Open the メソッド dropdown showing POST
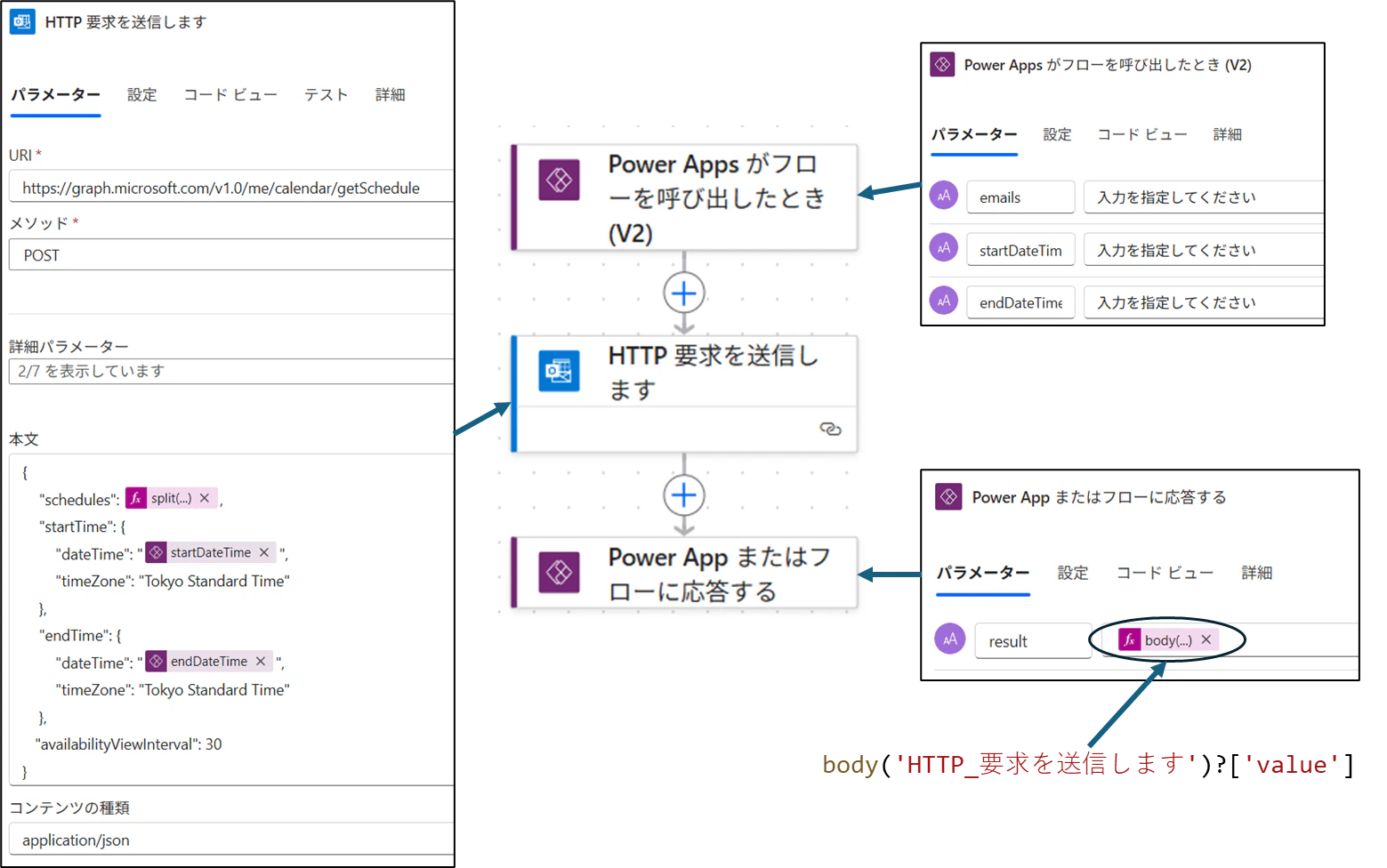Image resolution: width=1387 pixels, height=868 pixels. 231,255
